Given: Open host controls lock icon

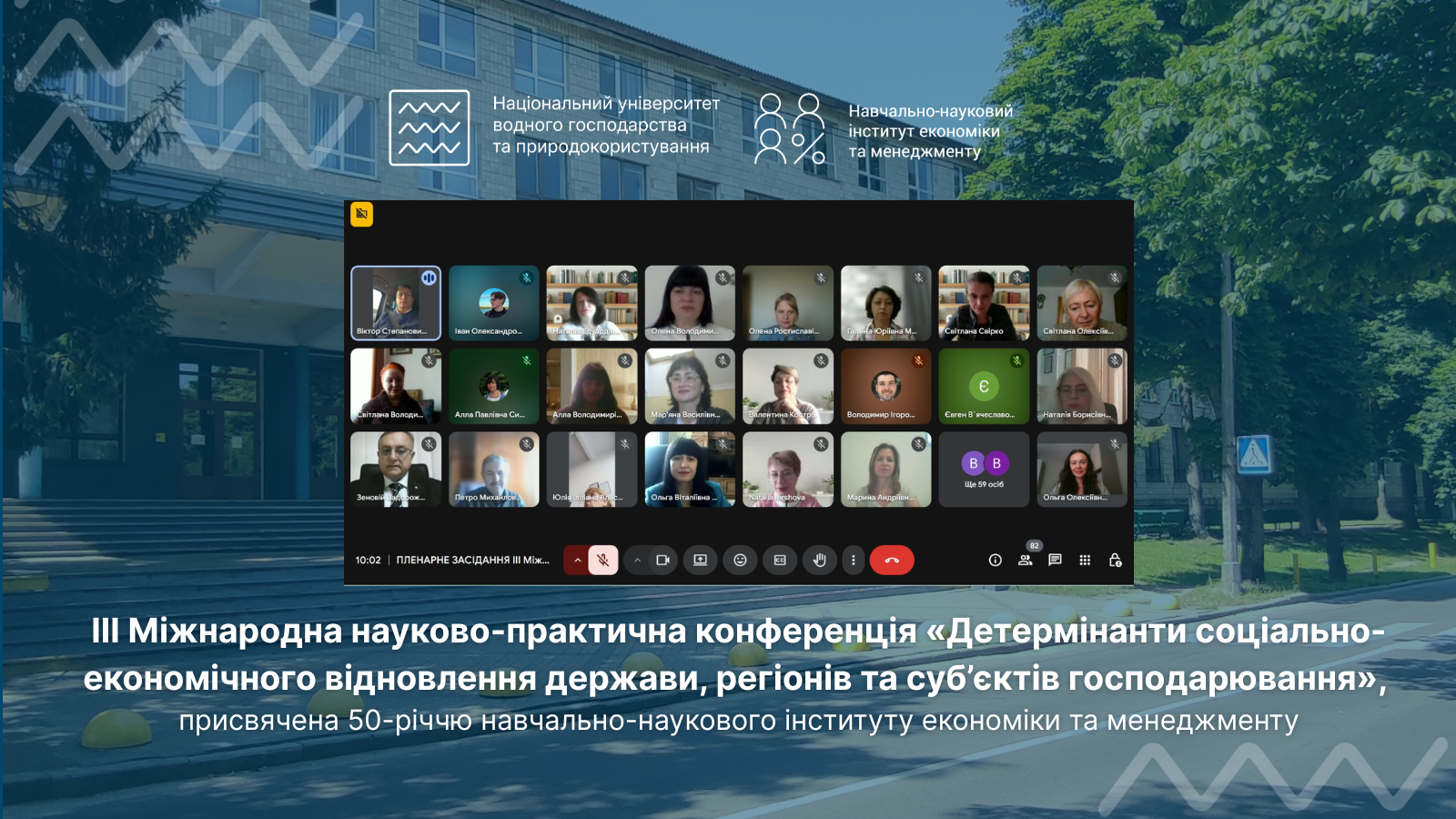Looking at the screenshot, I should [1115, 561].
